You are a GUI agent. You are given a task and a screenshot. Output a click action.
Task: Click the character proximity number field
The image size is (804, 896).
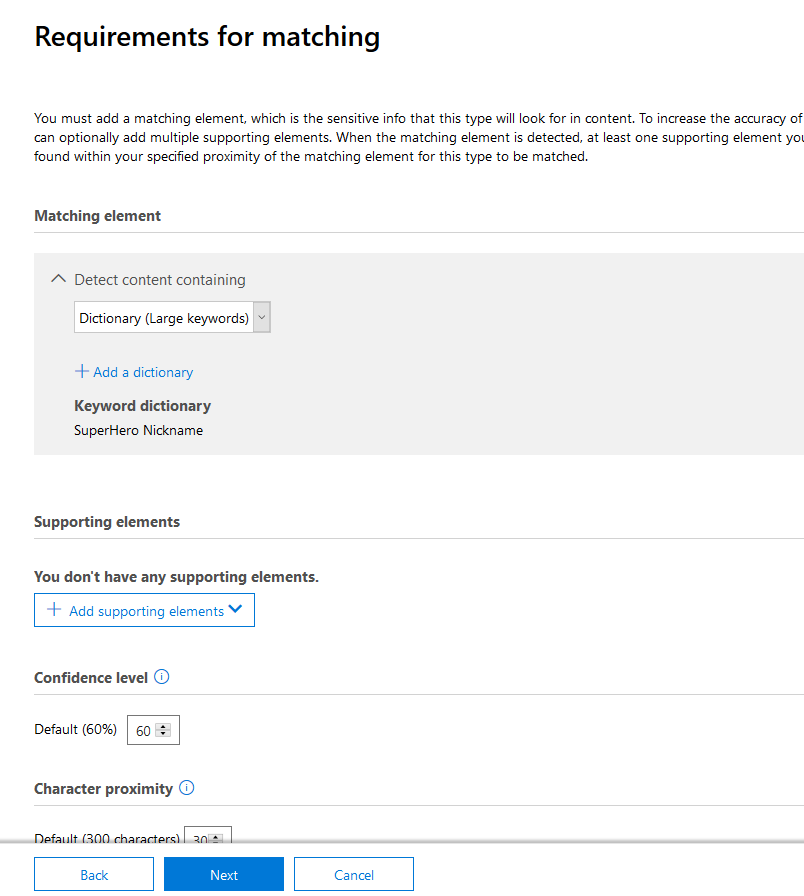199,838
